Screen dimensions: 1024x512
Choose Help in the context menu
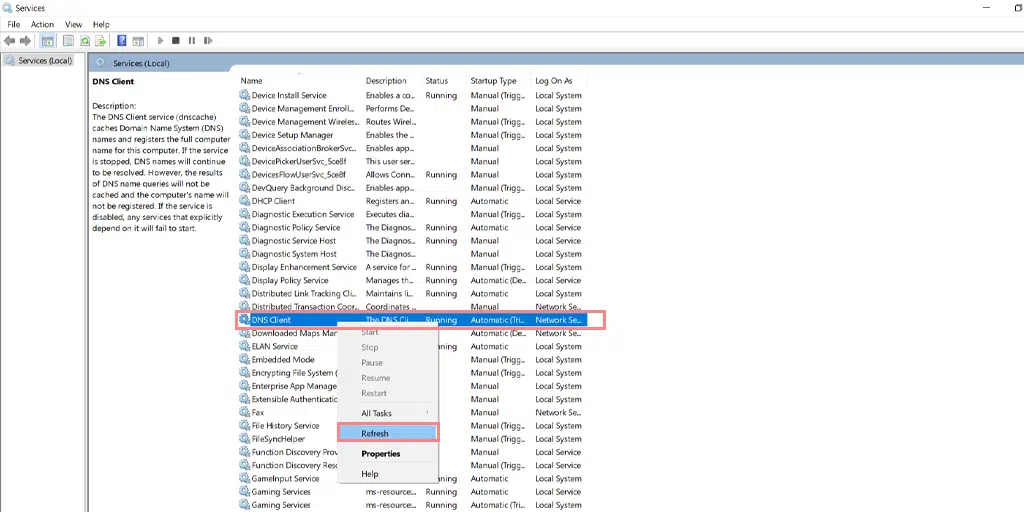click(x=388, y=473)
